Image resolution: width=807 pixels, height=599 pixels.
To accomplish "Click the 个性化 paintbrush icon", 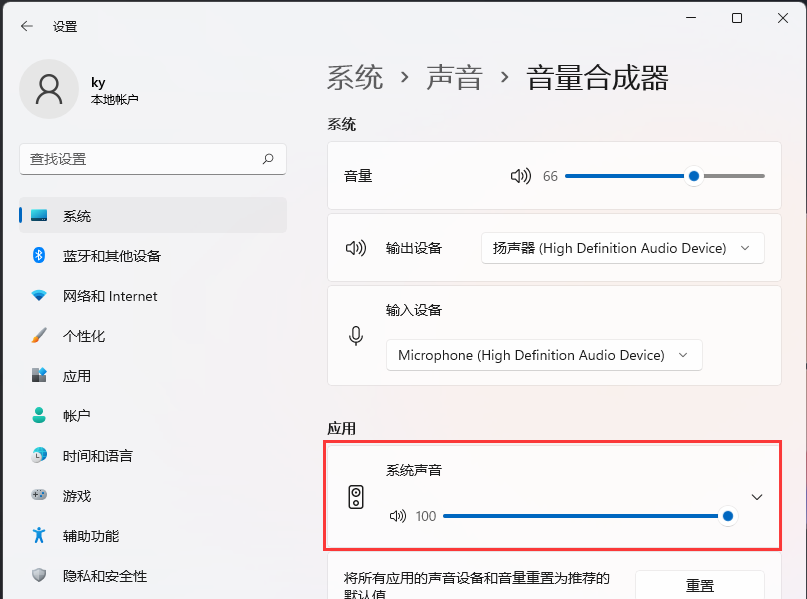I will click(x=38, y=336).
